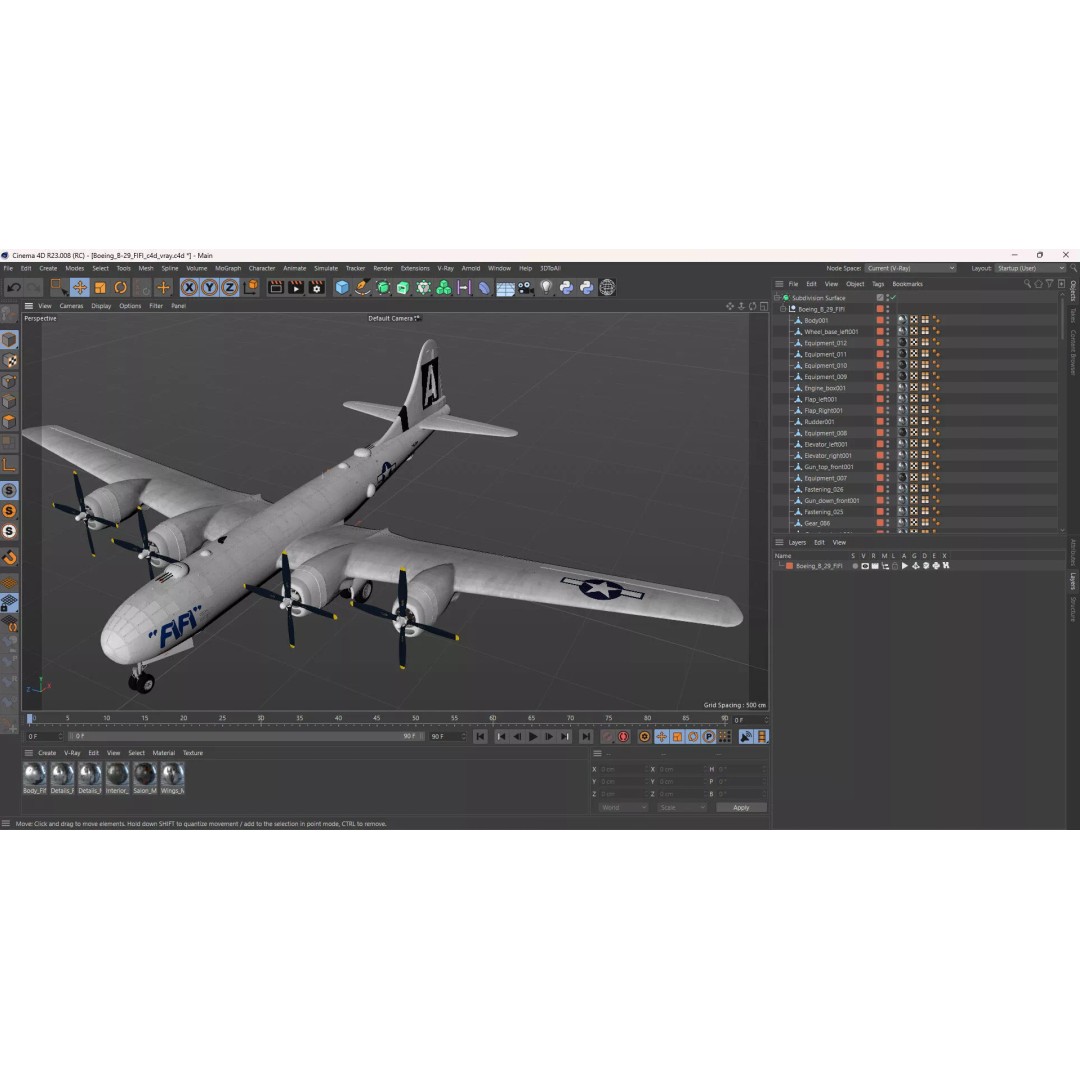Image resolution: width=1080 pixels, height=1080 pixels.
Task: Click the Floor grid icon
Action: (506, 288)
